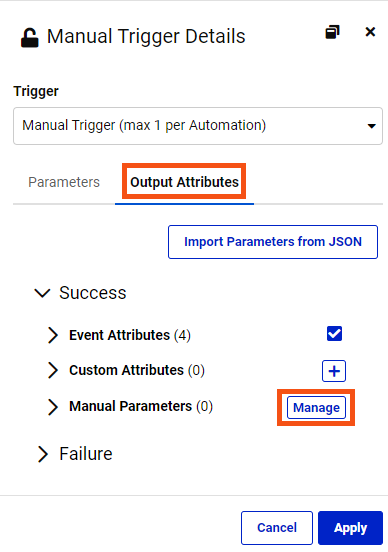Select the Output Attributes tab
This screenshot has height=552, width=388.
[184, 182]
